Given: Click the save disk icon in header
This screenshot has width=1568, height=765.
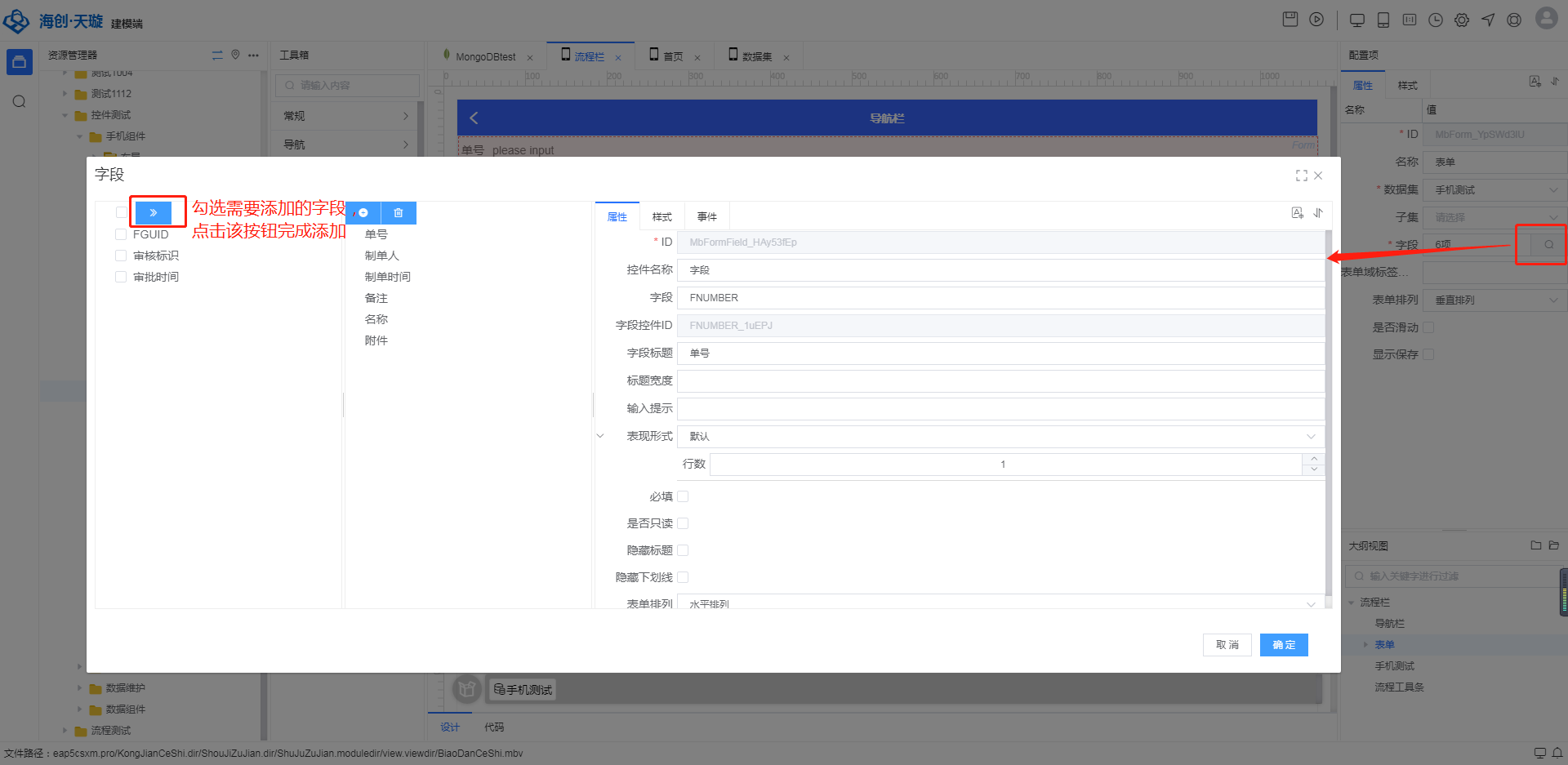Looking at the screenshot, I should click(x=1290, y=20).
